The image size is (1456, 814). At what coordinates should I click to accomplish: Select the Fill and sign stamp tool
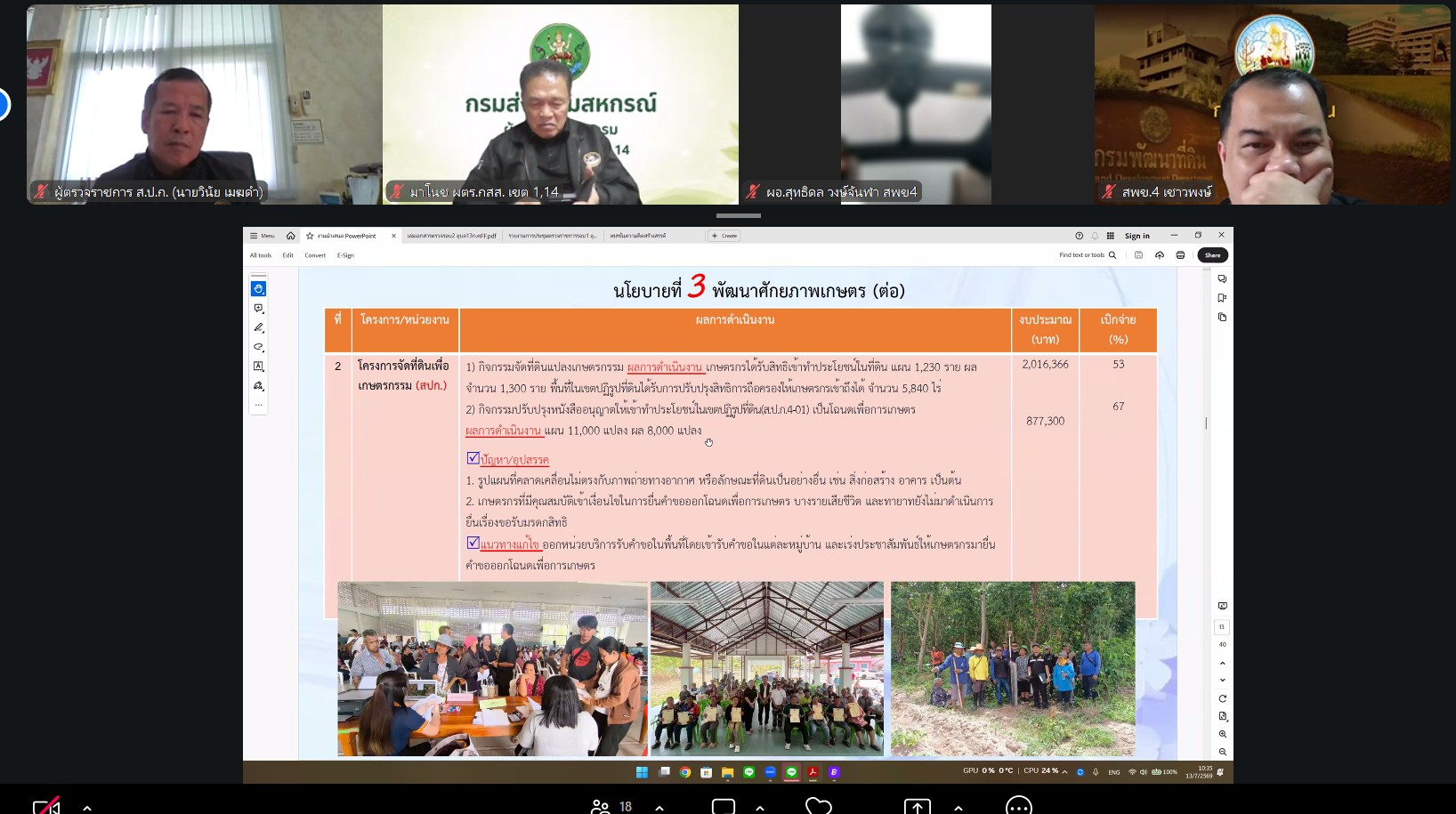[x=258, y=385]
